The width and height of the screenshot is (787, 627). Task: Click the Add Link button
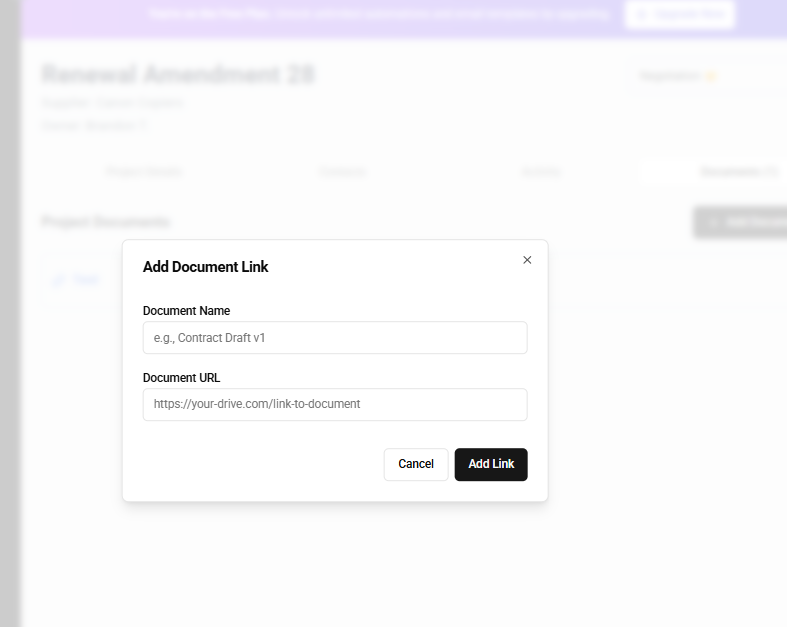pyautogui.click(x=491, y=464)
